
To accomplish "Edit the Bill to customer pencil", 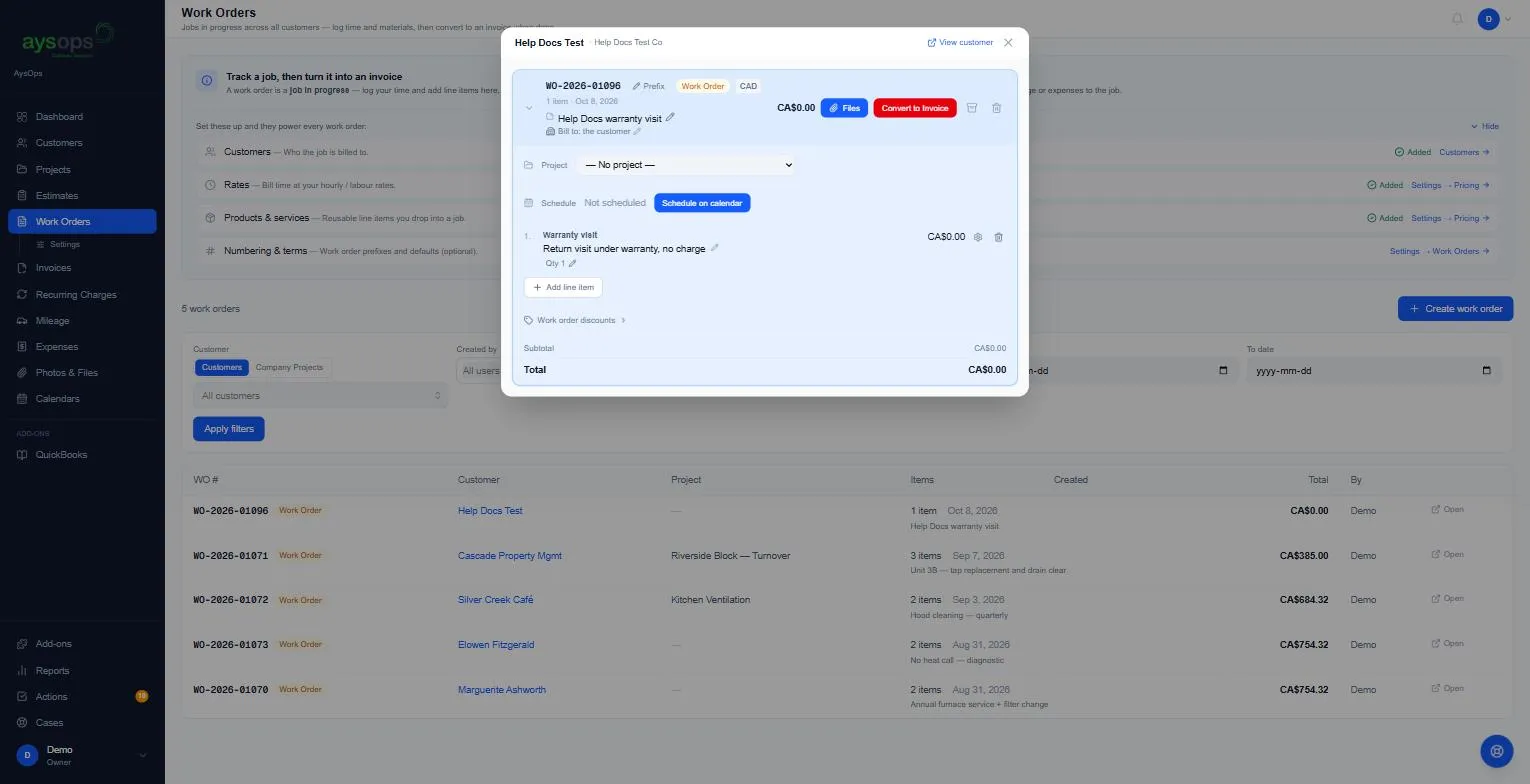I will (637, 131).
